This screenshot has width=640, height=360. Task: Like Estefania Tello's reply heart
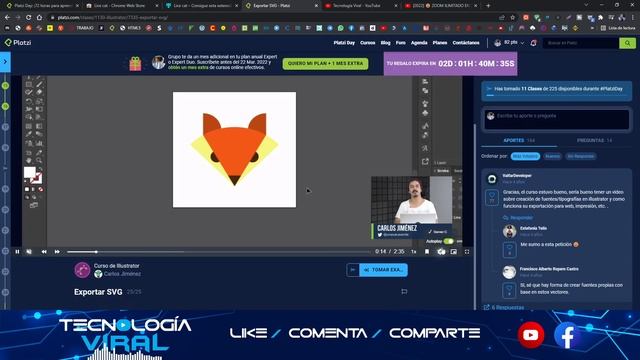[509, 250]
